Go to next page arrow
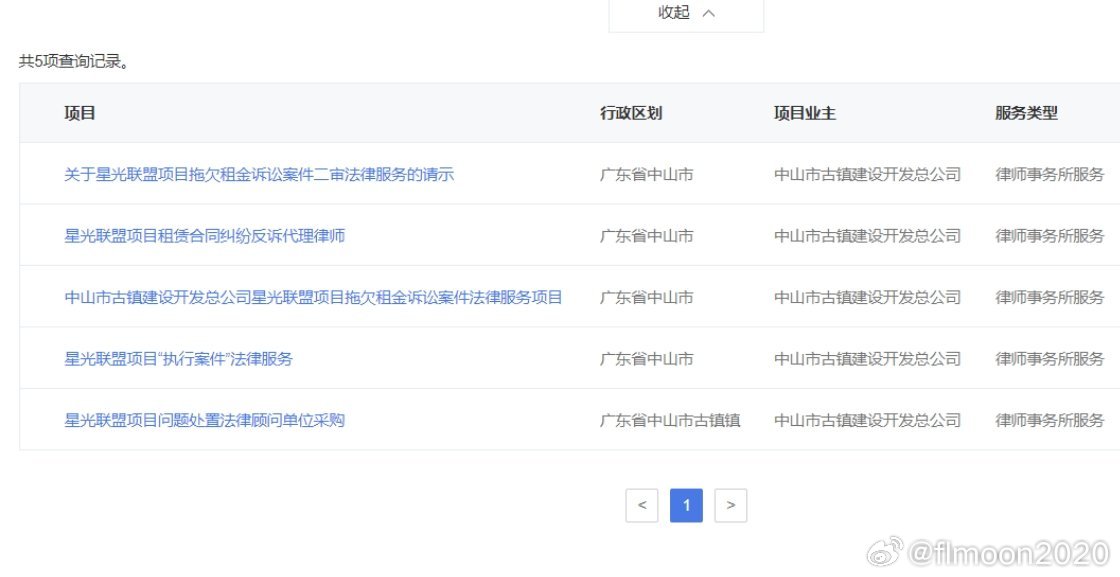 pyautogui.click(x=731, y=506)
